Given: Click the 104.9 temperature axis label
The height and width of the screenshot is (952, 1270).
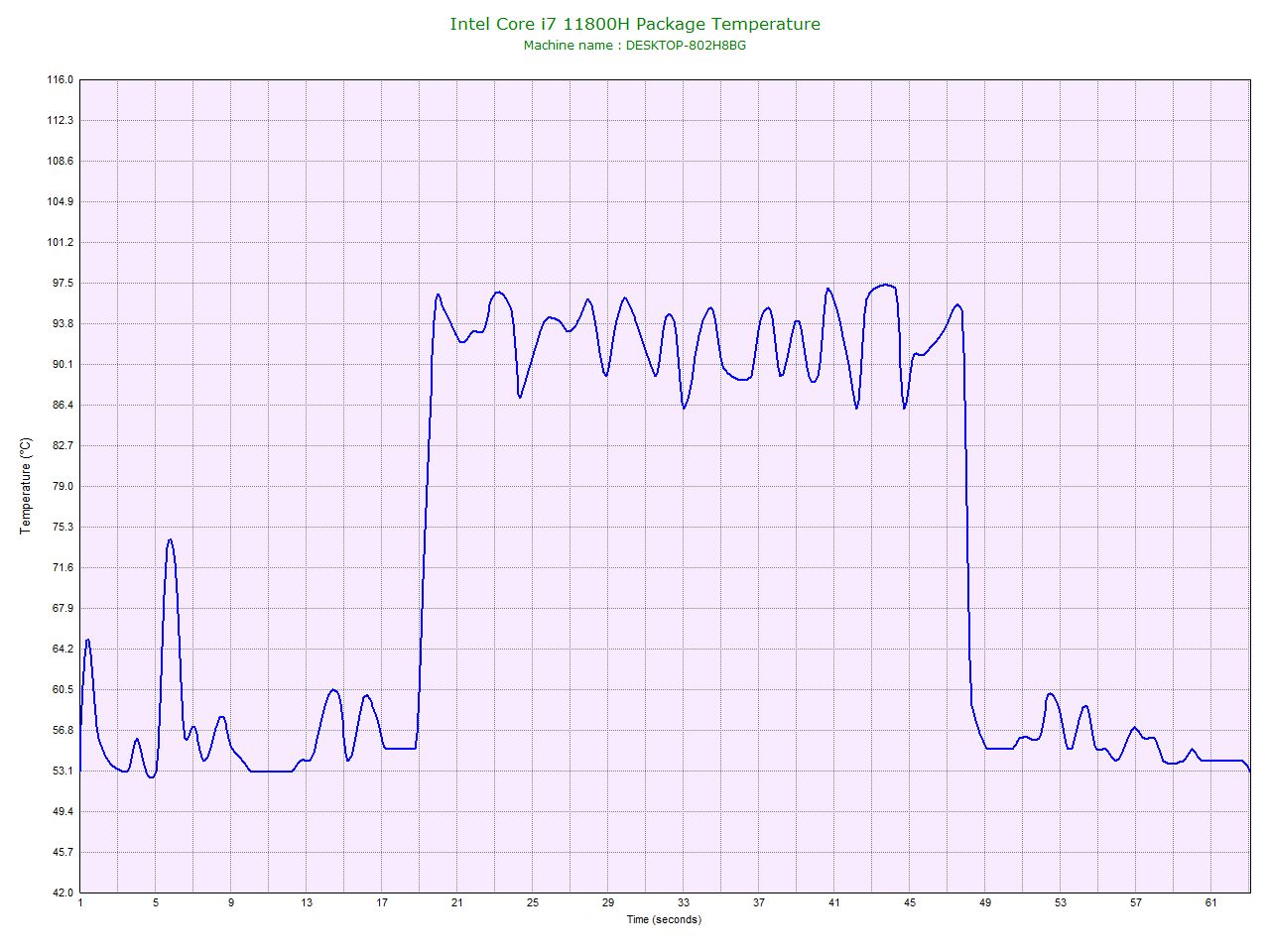Looking at the screenshot, I should tap(61, 201).
